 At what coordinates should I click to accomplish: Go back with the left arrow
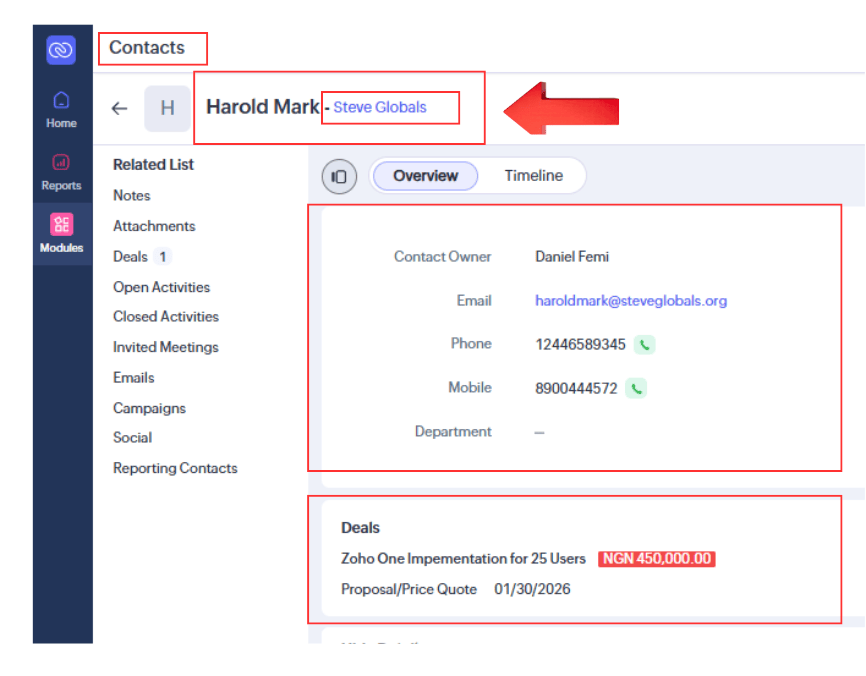pyautogui.click(x=119, y=108)
